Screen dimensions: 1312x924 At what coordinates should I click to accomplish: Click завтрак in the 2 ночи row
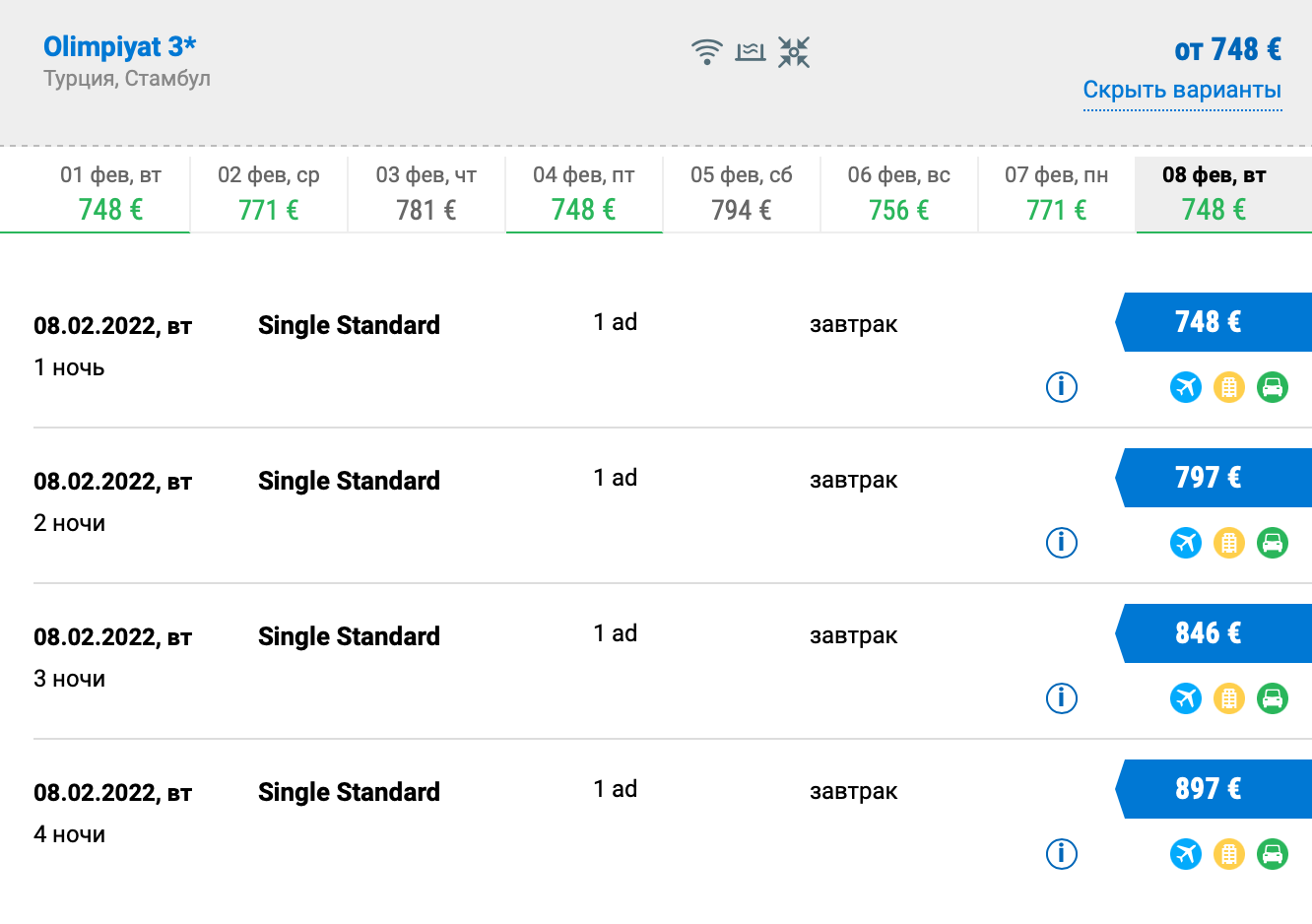854,481
